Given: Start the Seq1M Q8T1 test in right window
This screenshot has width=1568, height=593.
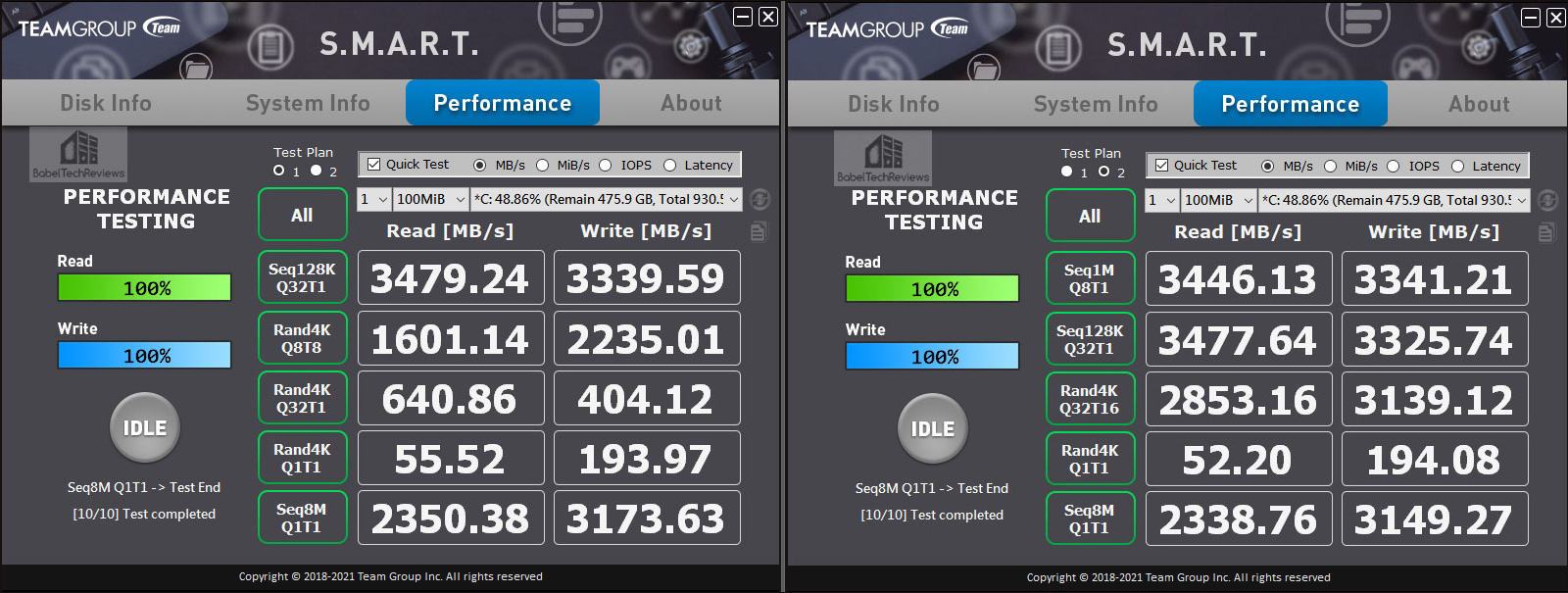Looking at the screenshot, I should click(x=1090, y=279).
